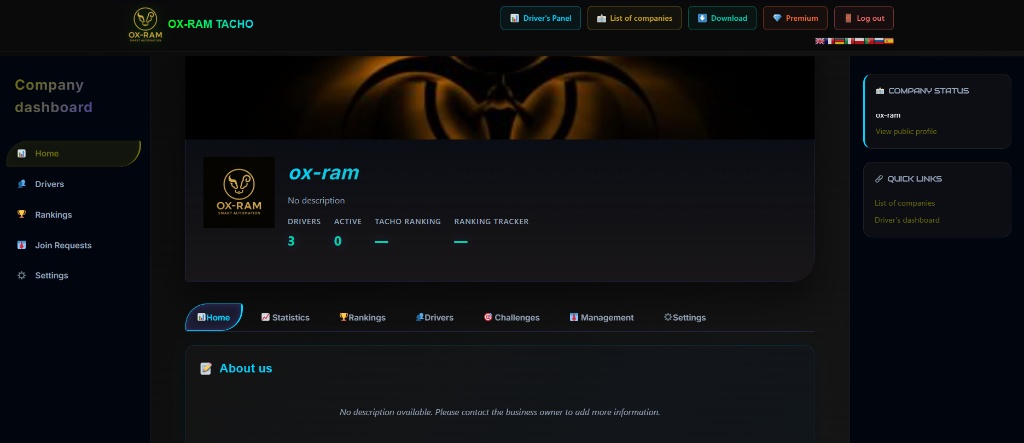Click the 'No description' text under company name
The width and height of the screenshot is (1024, 443).
[316, 201]
